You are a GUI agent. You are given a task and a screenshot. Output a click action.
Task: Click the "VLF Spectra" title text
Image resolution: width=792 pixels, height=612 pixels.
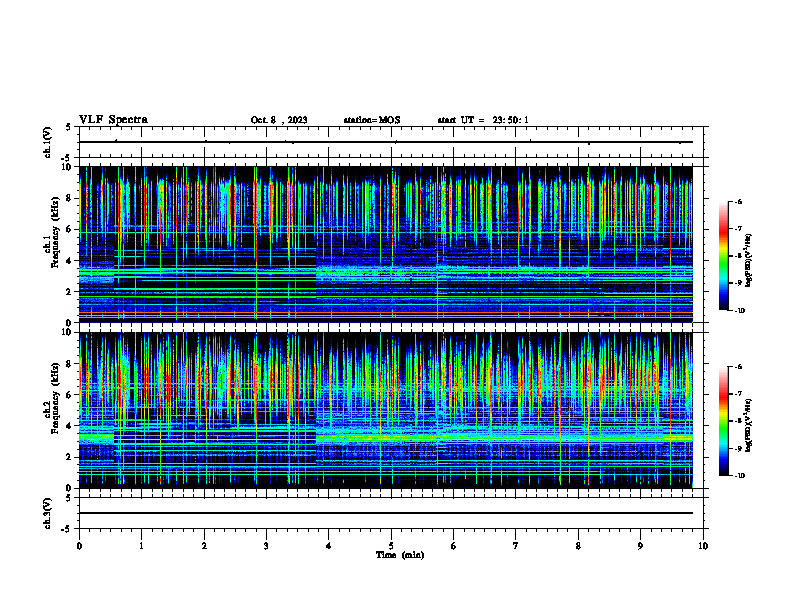[x=113, y=119]
